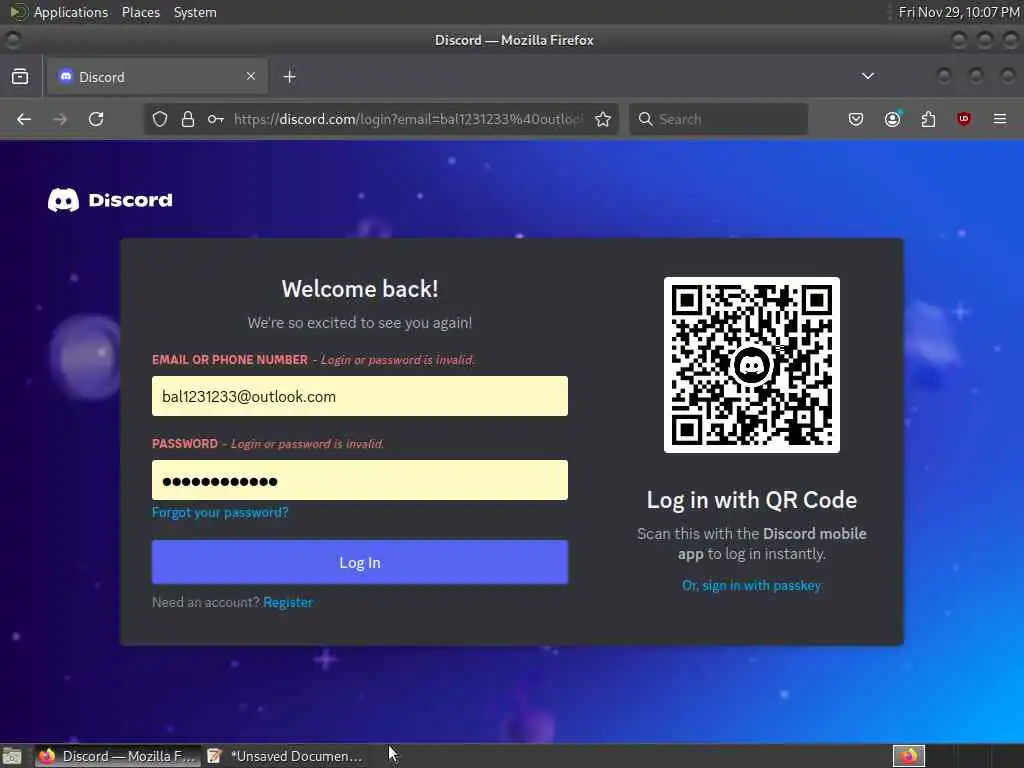The image size is (1024, 768).
Task: Open the extensions puzzle icon
Action: tap(928, 119)
